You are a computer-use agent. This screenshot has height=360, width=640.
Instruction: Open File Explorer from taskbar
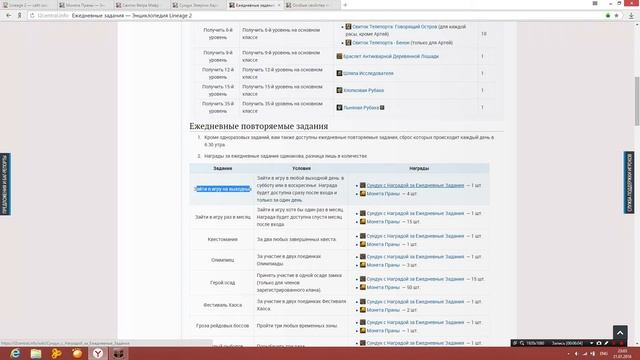(x=36, y=353)
